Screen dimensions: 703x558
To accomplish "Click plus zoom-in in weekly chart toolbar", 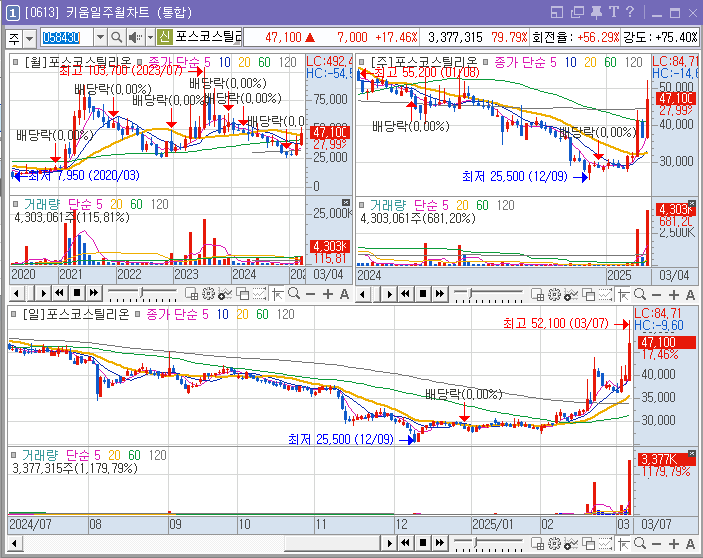I will click(x=674, y=294).
